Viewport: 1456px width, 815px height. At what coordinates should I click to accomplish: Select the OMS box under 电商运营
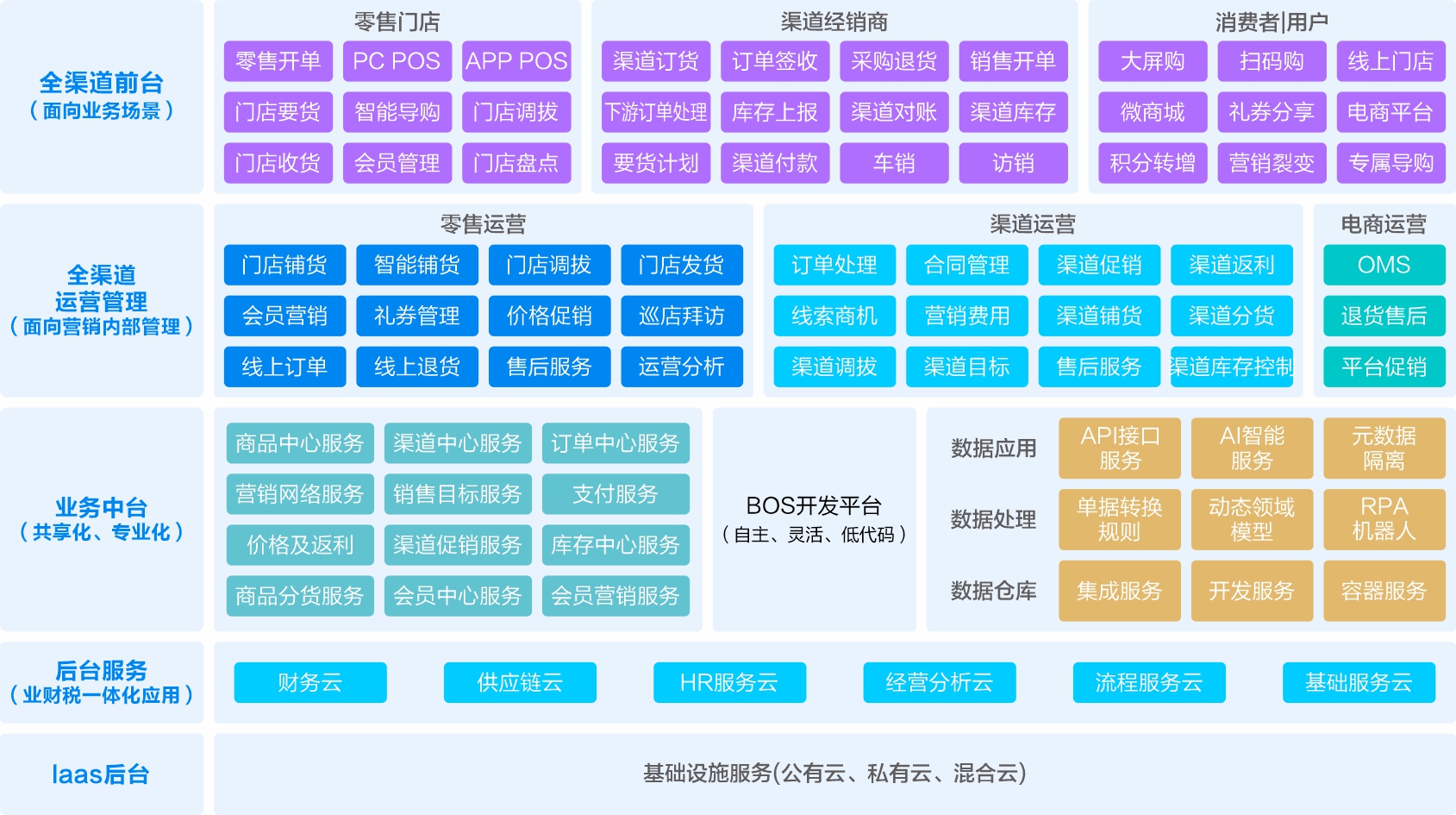pyautogui.click(x=1384, y=265)
